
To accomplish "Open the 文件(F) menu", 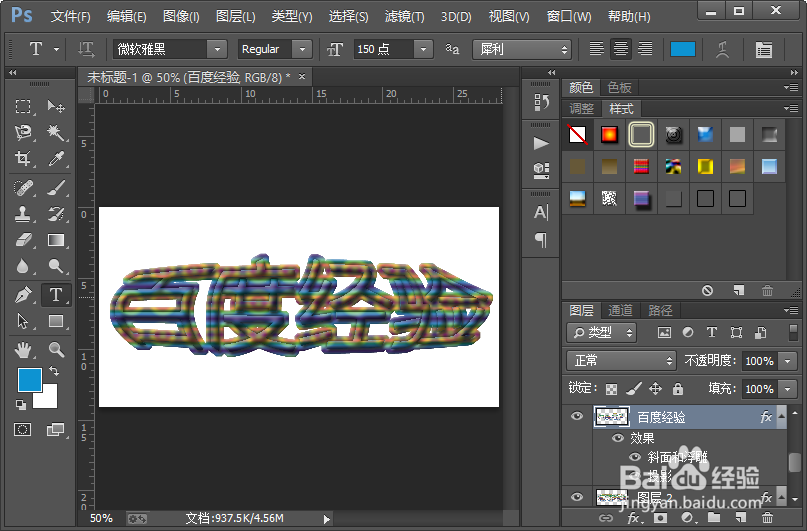I will (71, 16).
